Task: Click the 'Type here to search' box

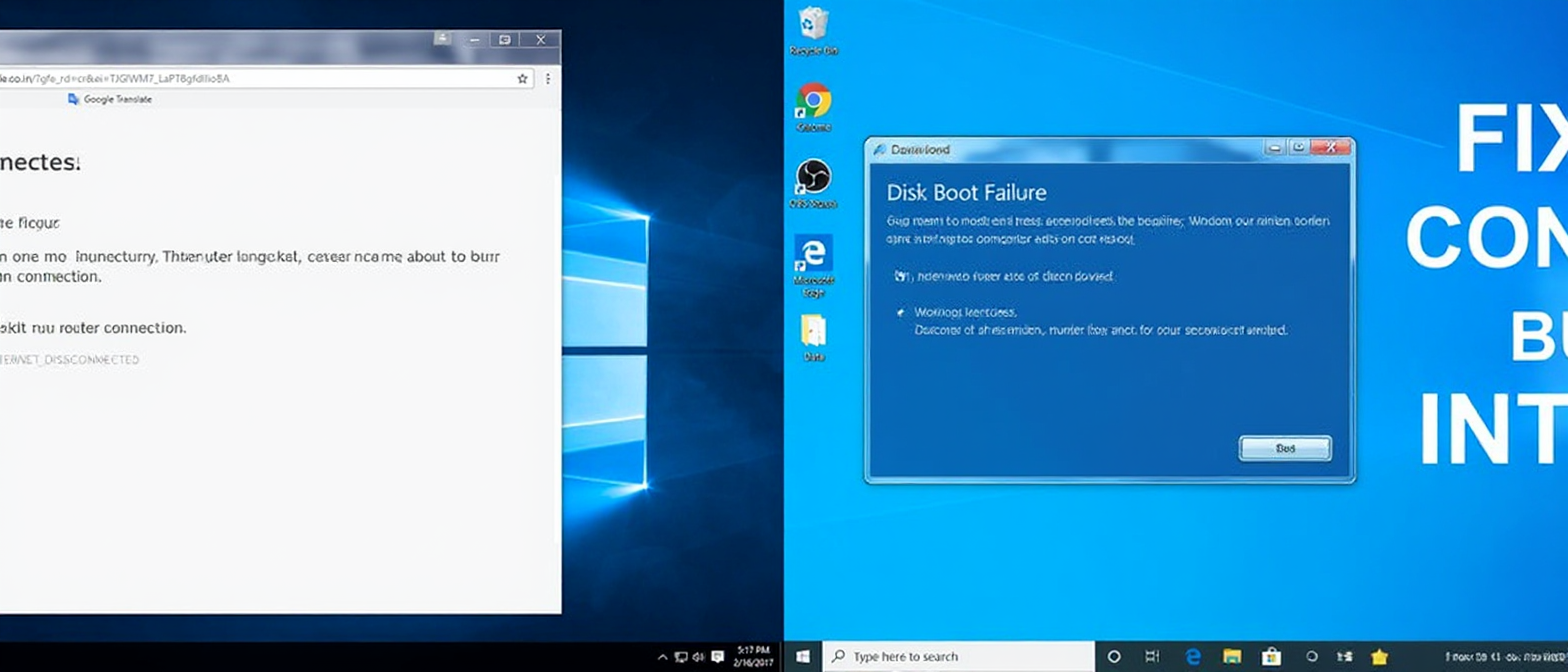Action: (x=958, y=657)
